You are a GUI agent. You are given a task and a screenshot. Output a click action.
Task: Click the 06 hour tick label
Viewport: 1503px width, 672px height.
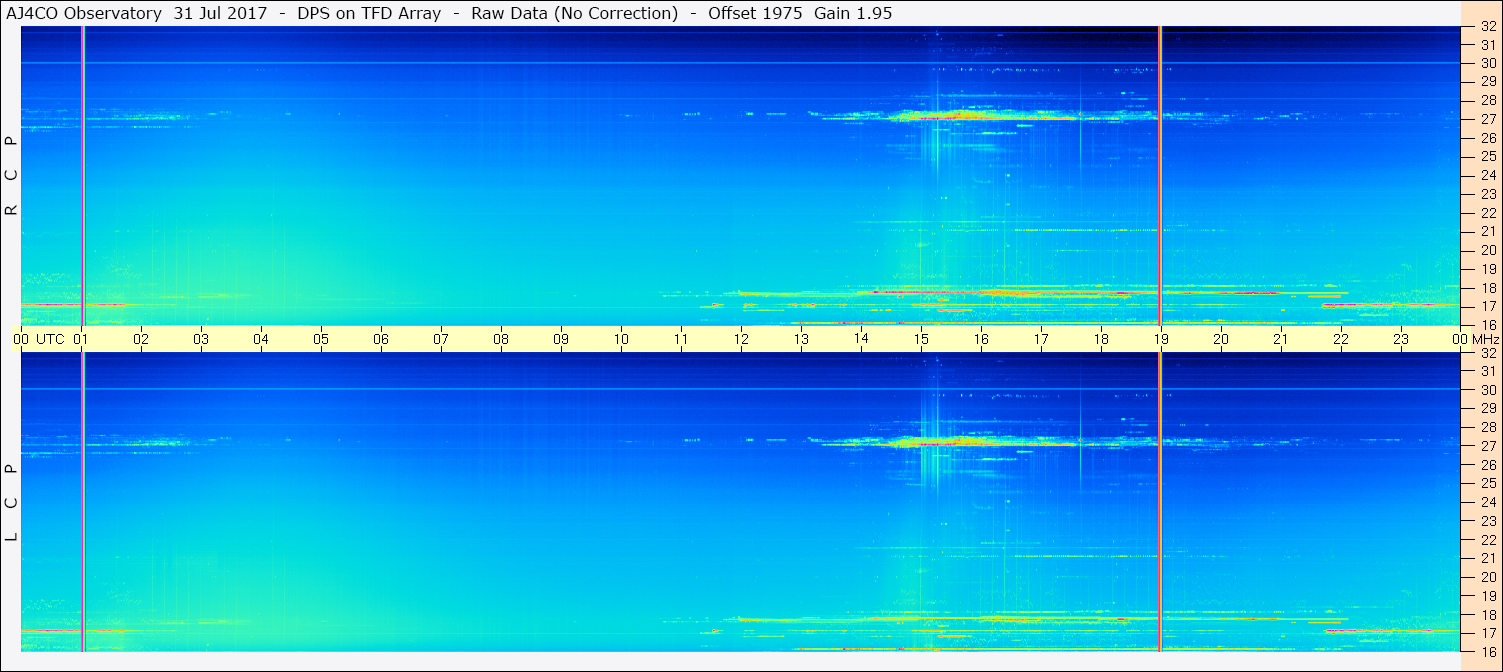[381, 339]
